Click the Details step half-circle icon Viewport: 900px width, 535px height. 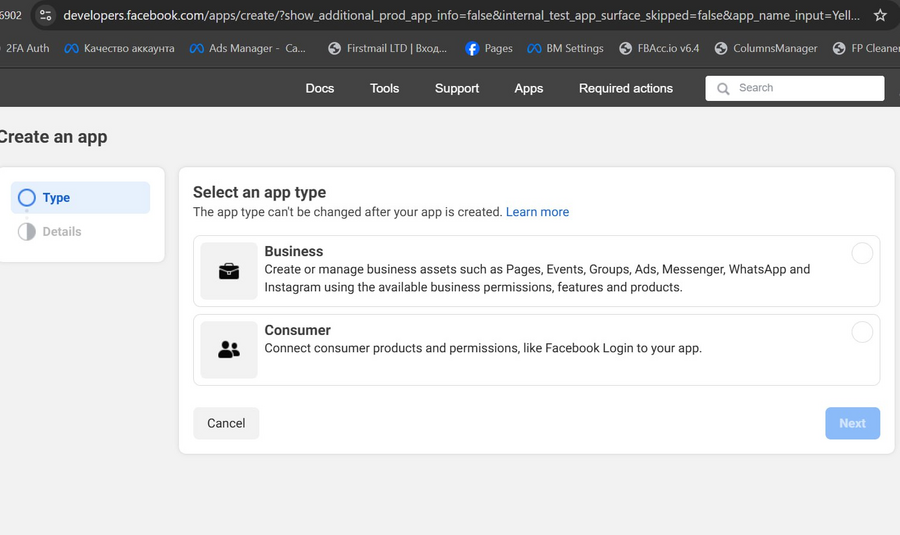pos(26,231)
